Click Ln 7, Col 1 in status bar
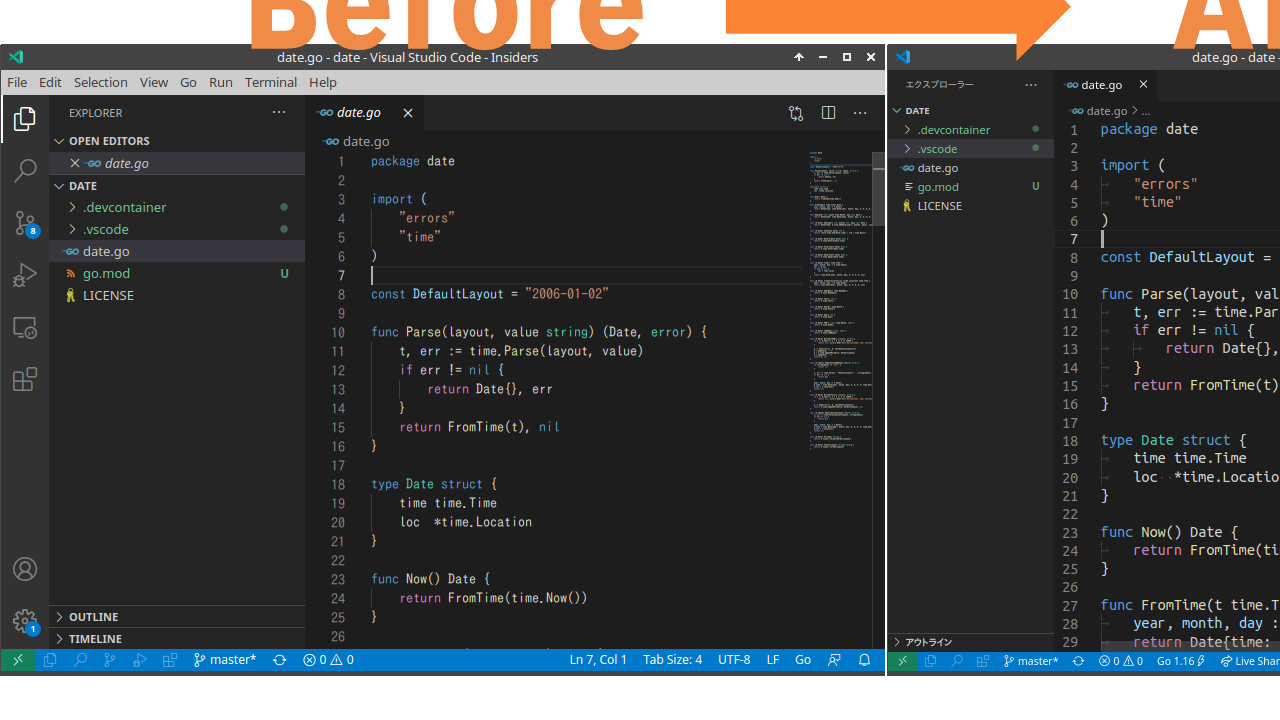The height and width of the screenshot is (720, 1280). tap(598, 660)
